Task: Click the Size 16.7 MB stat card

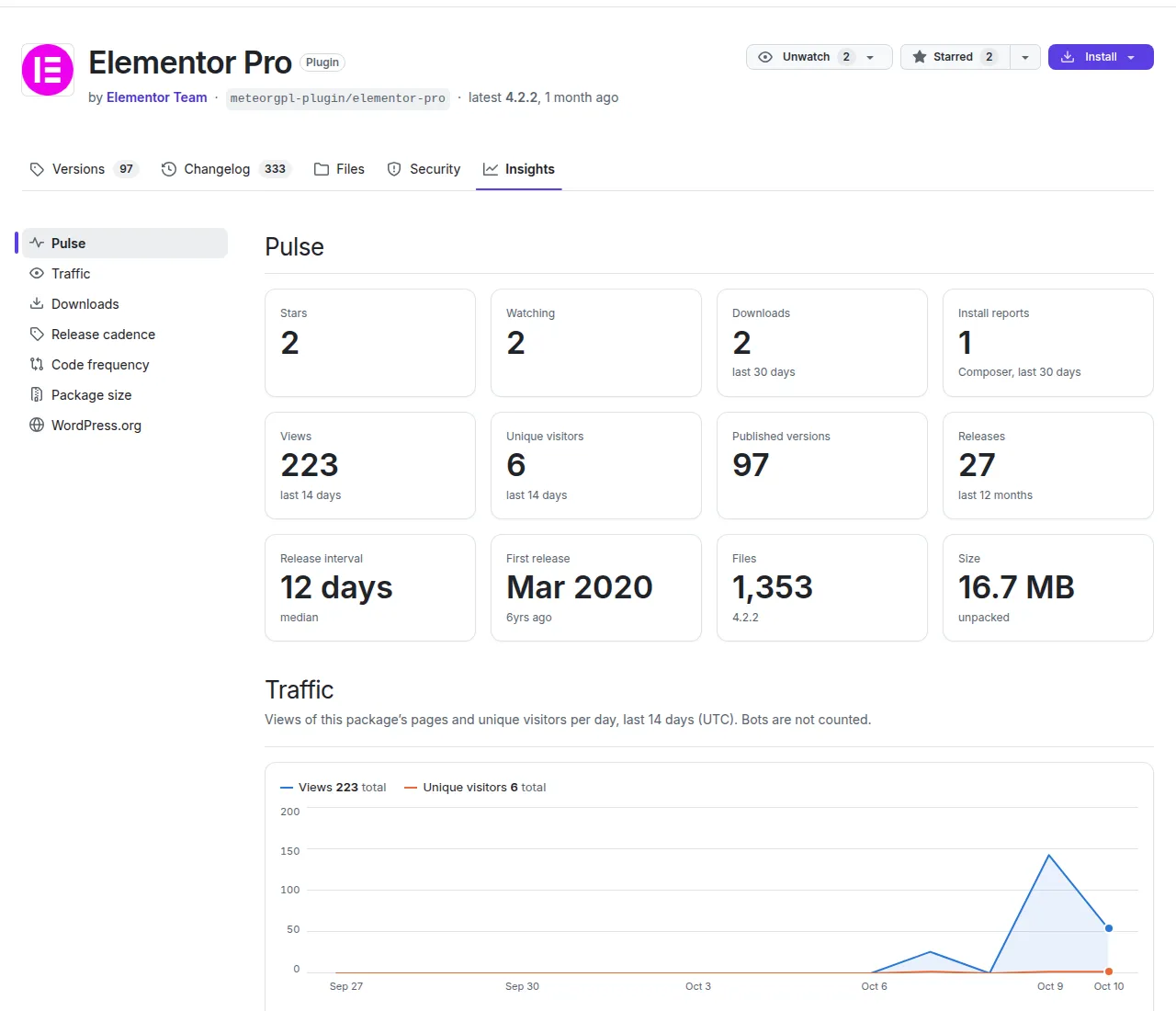Action: (x=1048, y=588)
